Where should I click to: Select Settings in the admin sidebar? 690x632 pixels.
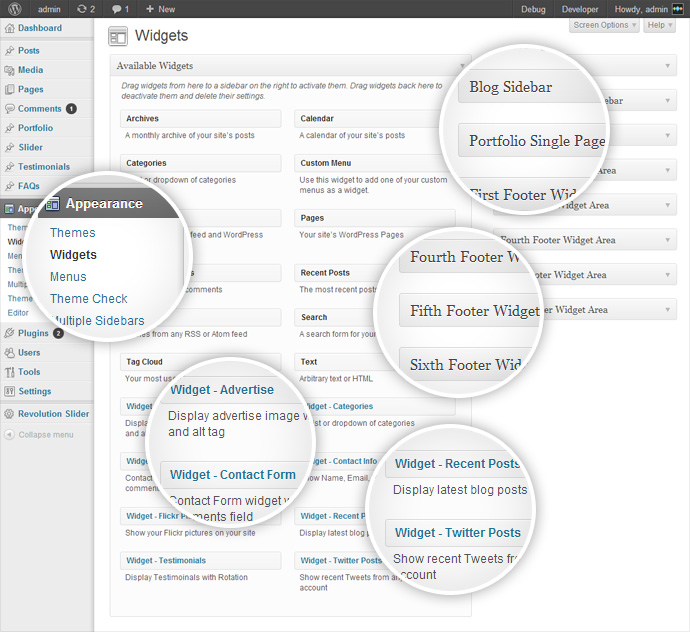34,391
